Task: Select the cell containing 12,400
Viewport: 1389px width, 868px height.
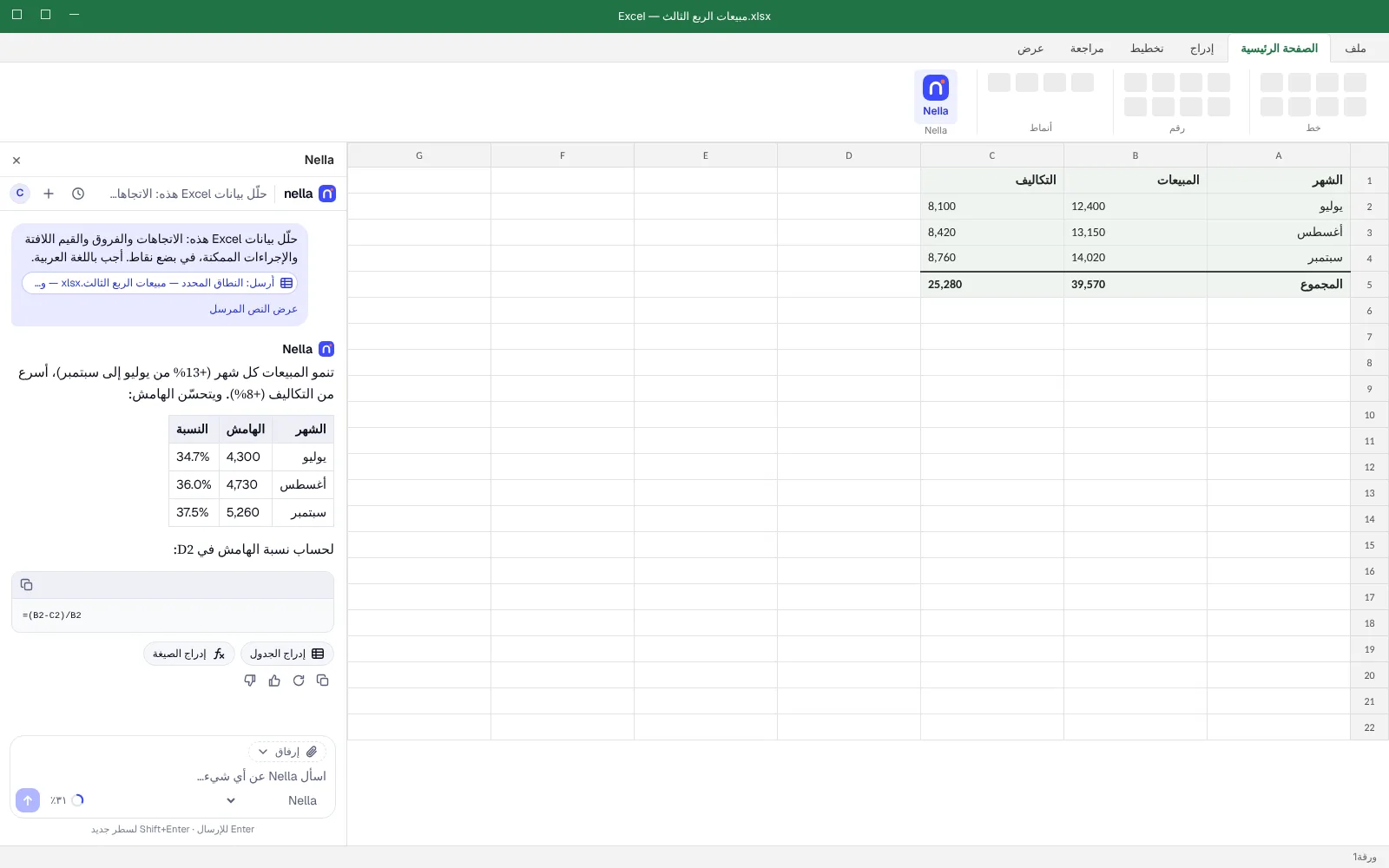Action: [1136, 207]
